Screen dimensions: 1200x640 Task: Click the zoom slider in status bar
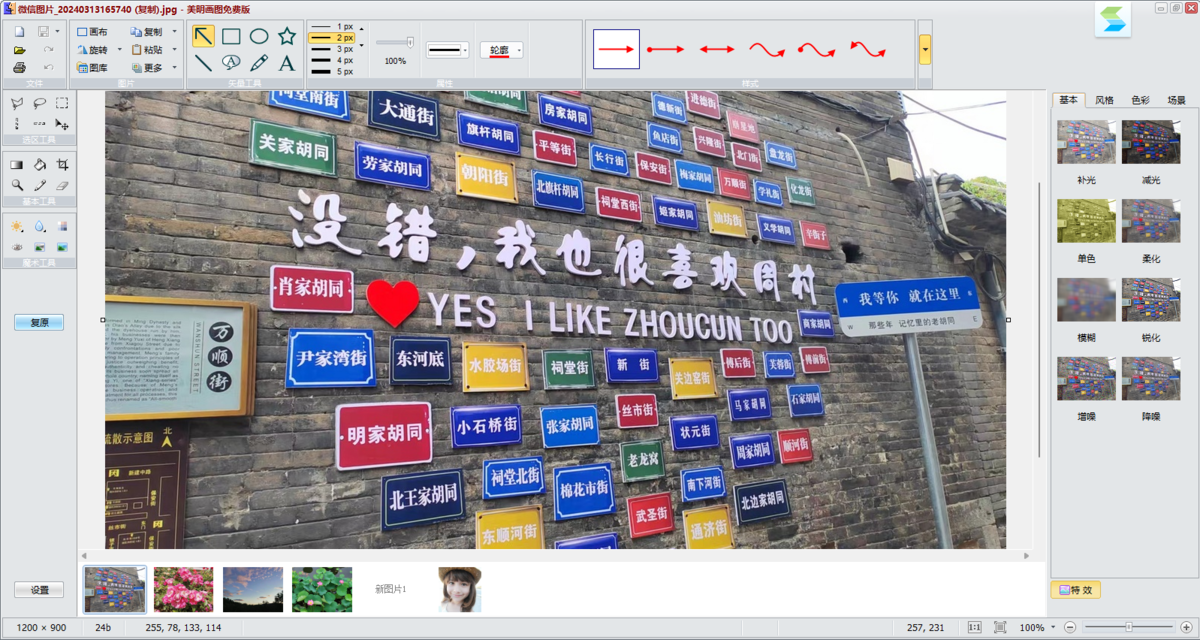coord(1129,627)
